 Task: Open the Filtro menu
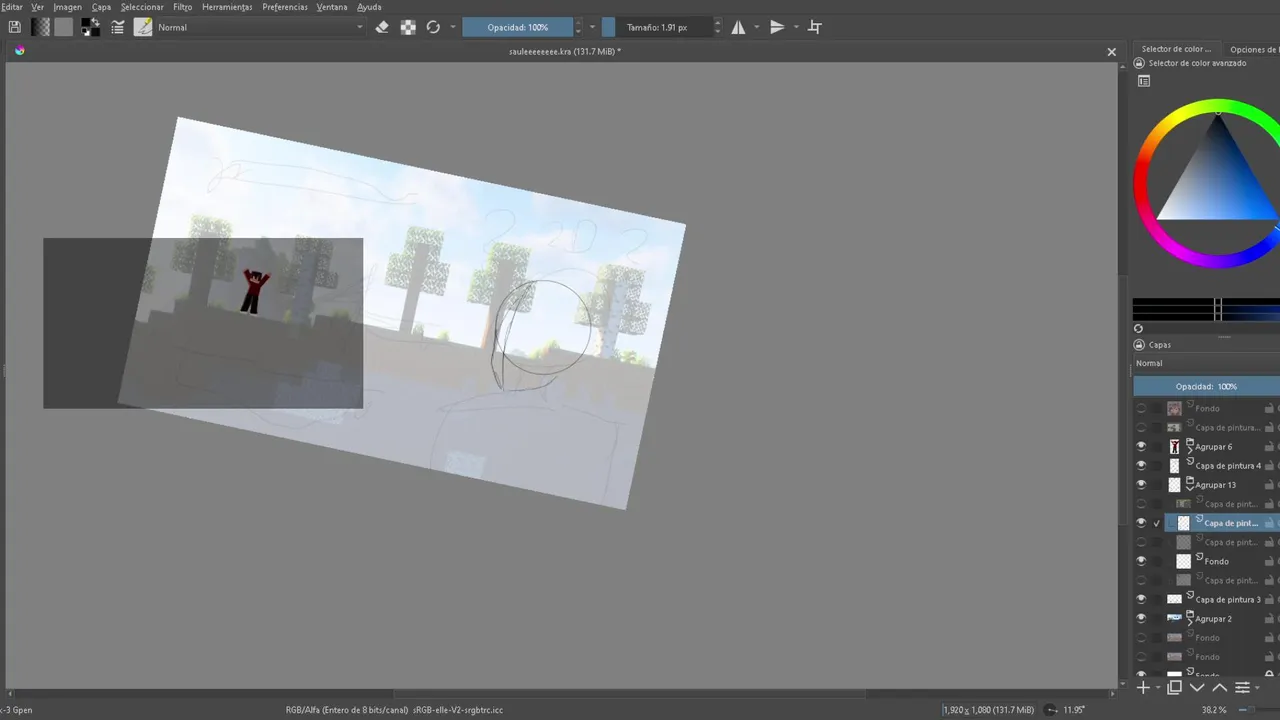click(x=182, y=7)
